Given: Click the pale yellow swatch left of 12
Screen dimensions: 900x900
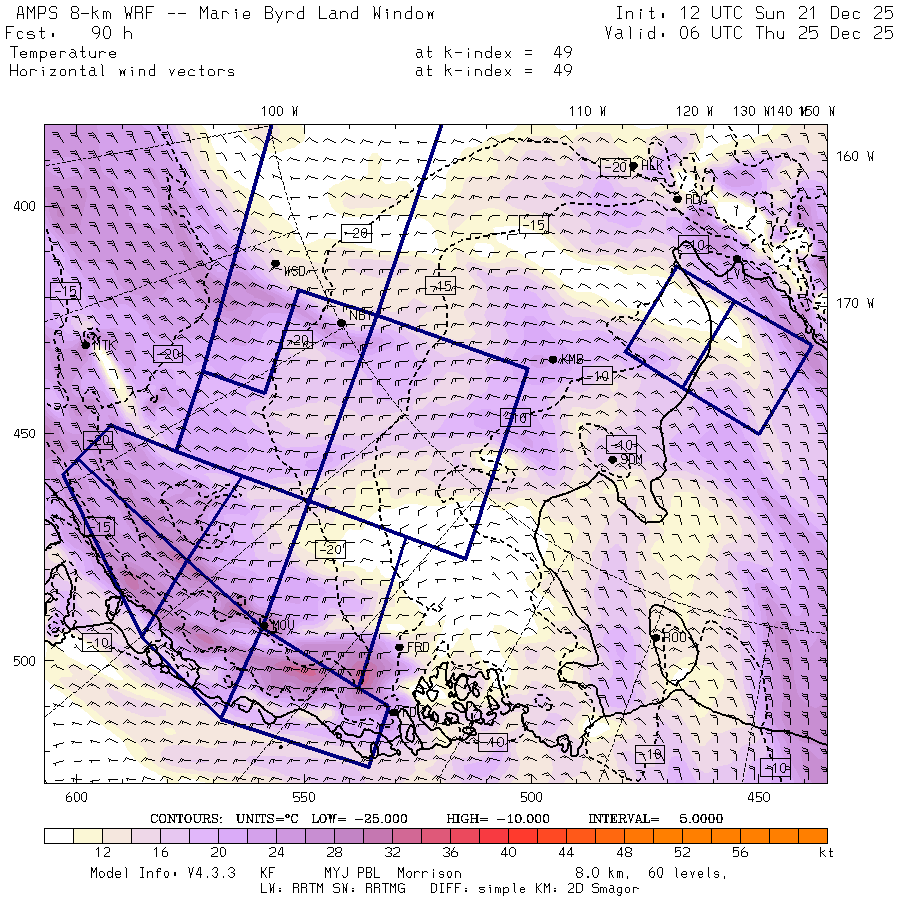Looking at the screenshot, I should click(x=88, y=836).
